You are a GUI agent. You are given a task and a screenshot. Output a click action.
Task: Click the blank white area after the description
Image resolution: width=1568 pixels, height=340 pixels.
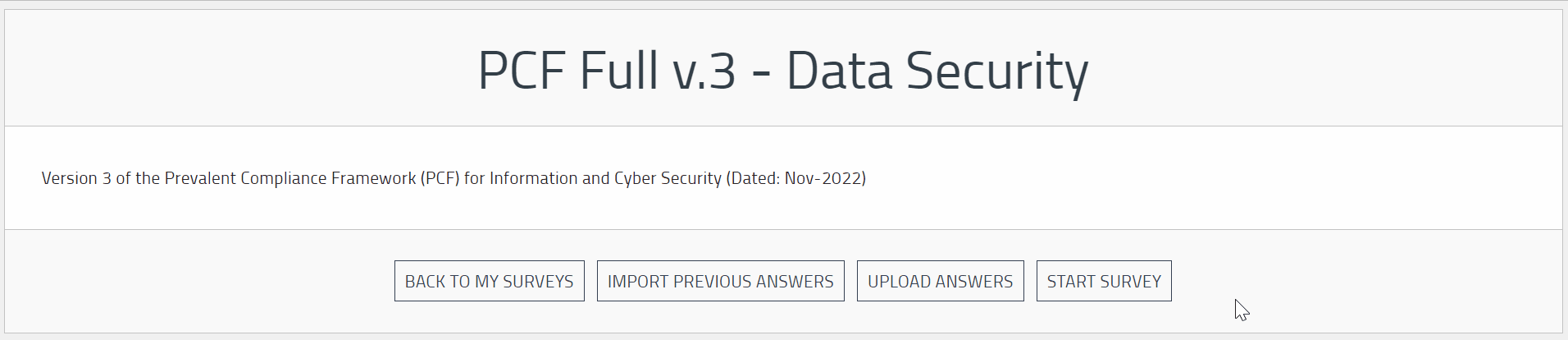coord(1214,178)
